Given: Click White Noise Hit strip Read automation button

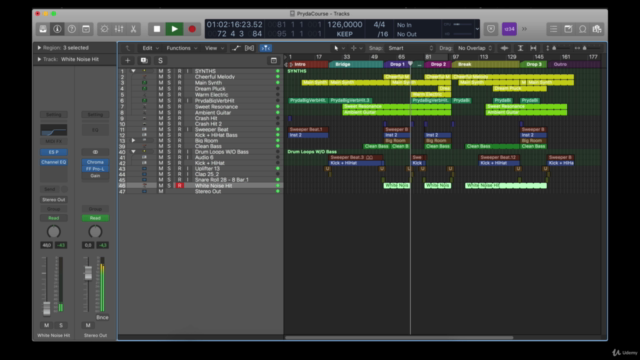Looking at the screenshot, I should click(x=53, y=218).
